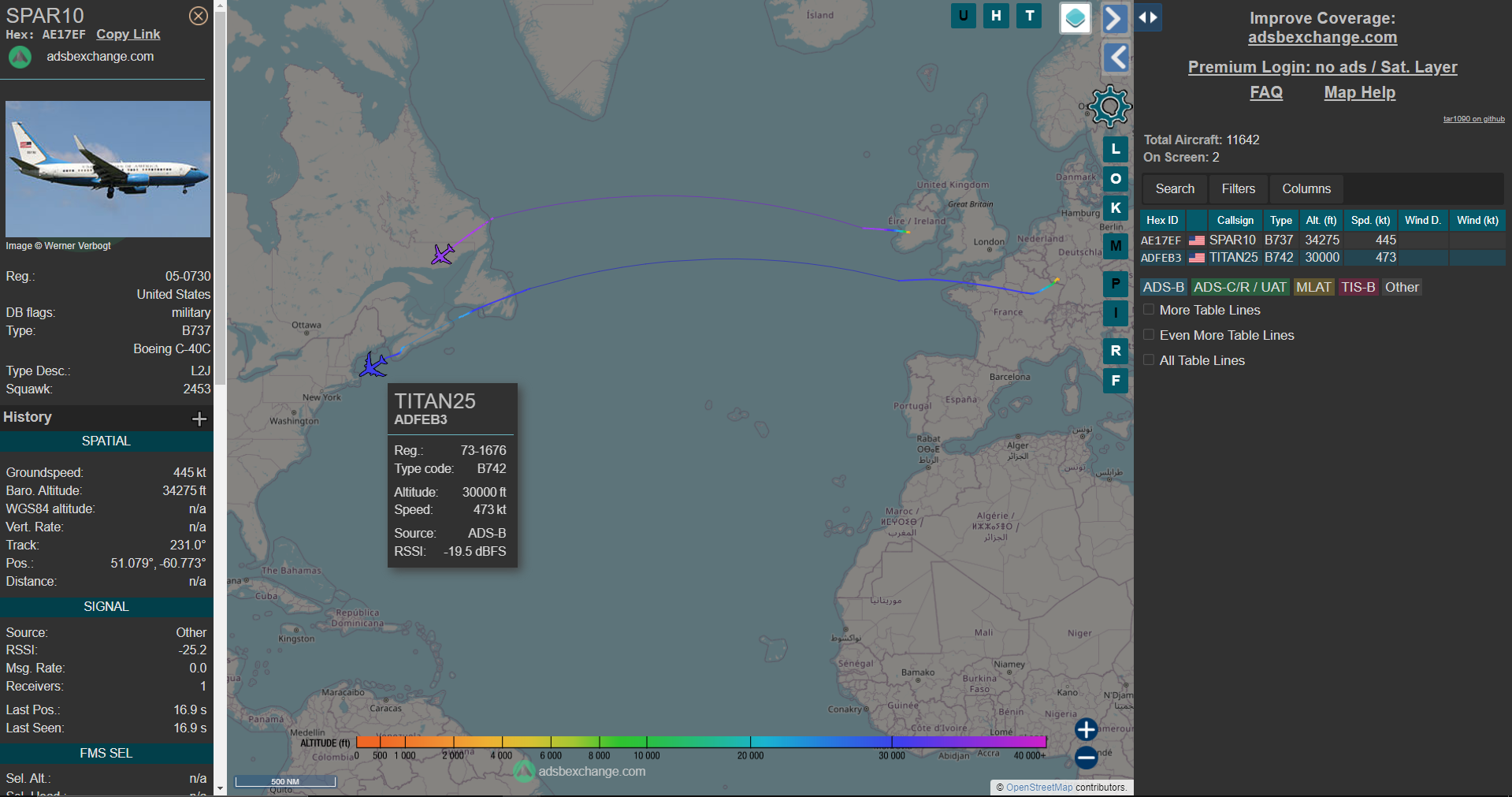Click the adsbexchange logo in info panel
This screenshot has height=797, width=1512.
click(x=20, y=57)
